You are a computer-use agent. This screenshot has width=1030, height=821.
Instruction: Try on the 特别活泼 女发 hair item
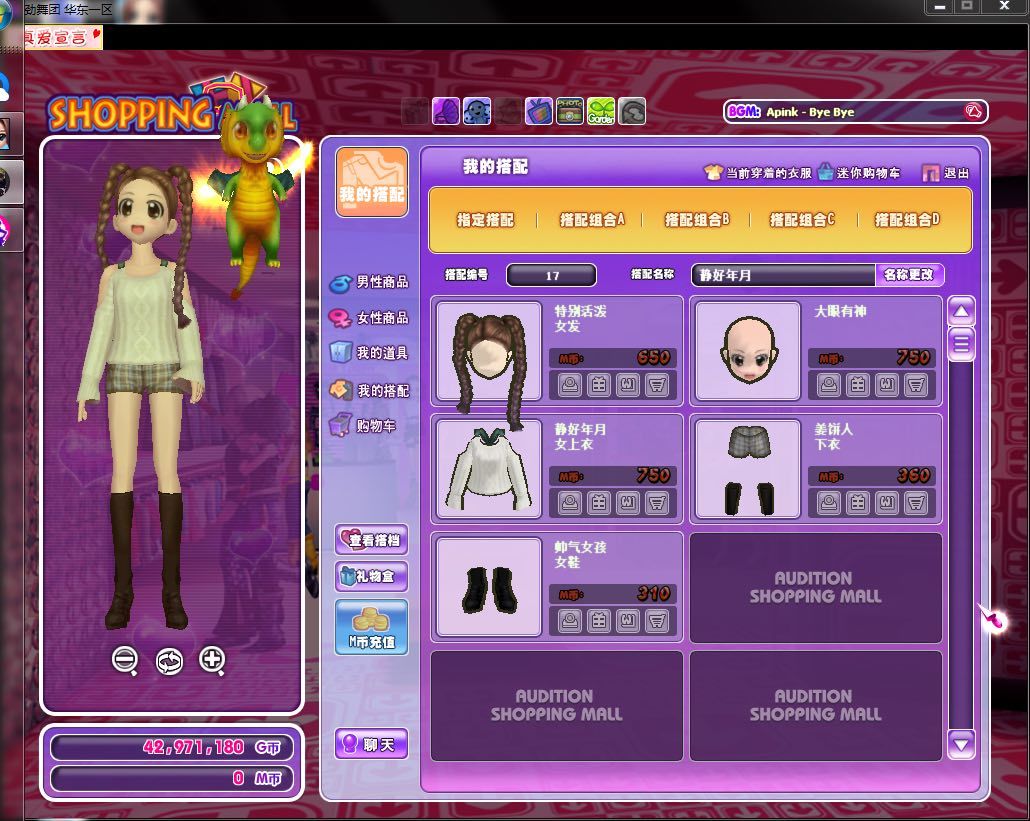(570, 384)
